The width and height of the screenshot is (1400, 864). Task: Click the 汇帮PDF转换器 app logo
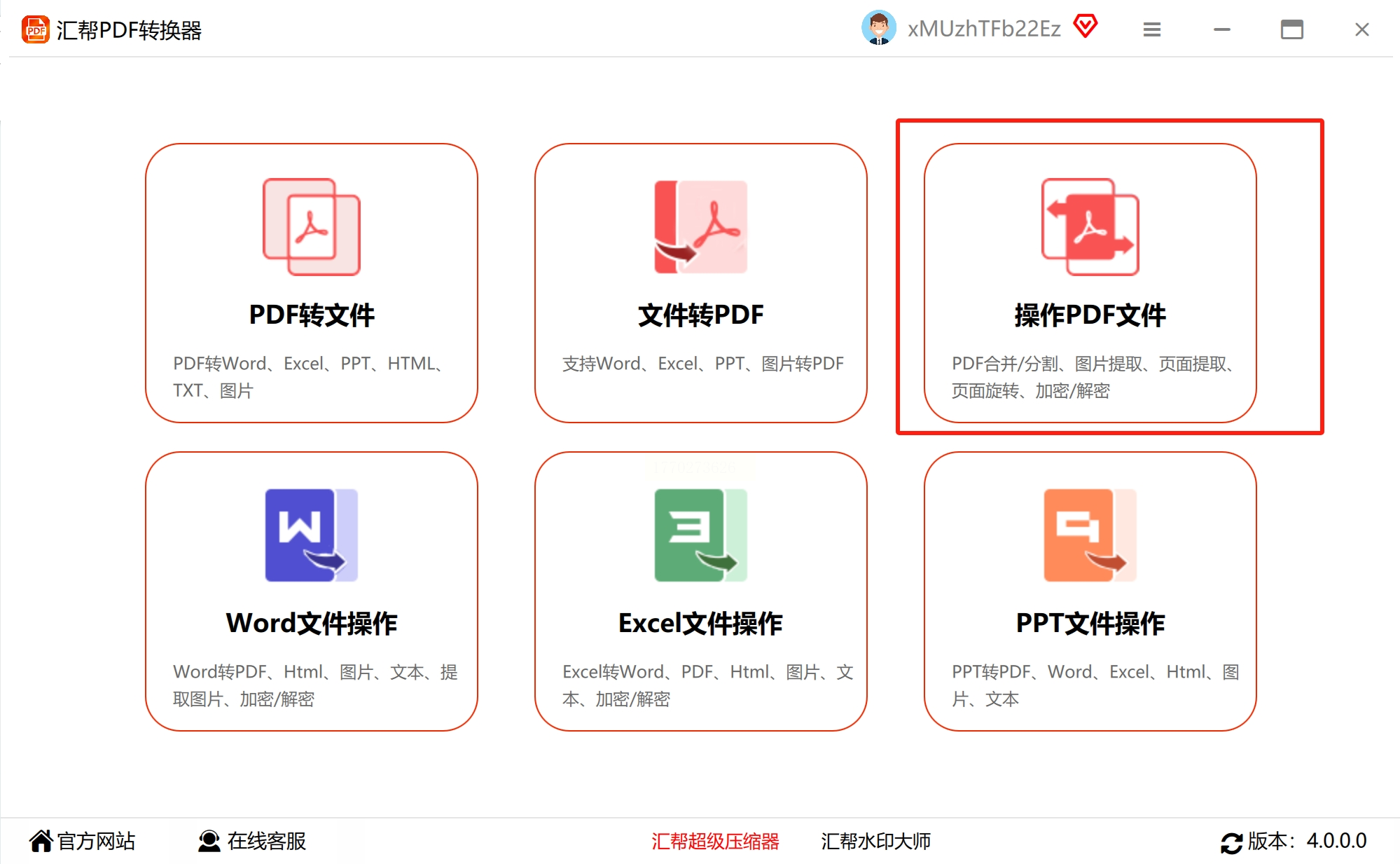coord(36,30)
